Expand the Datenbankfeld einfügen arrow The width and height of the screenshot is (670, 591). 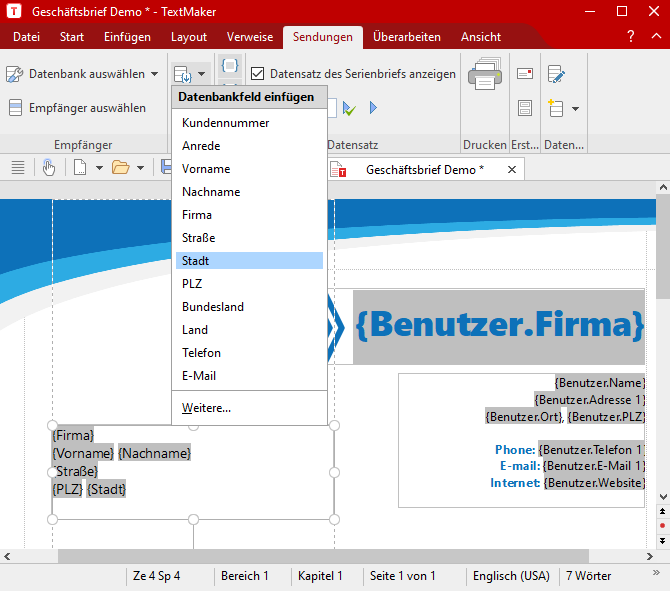tap(202, 74)
